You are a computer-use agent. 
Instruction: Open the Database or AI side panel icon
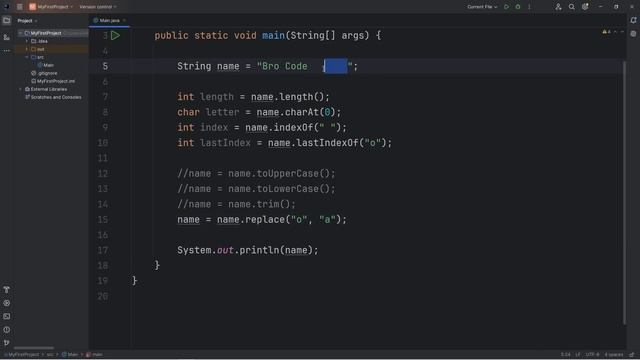click(x=633, y=34)
